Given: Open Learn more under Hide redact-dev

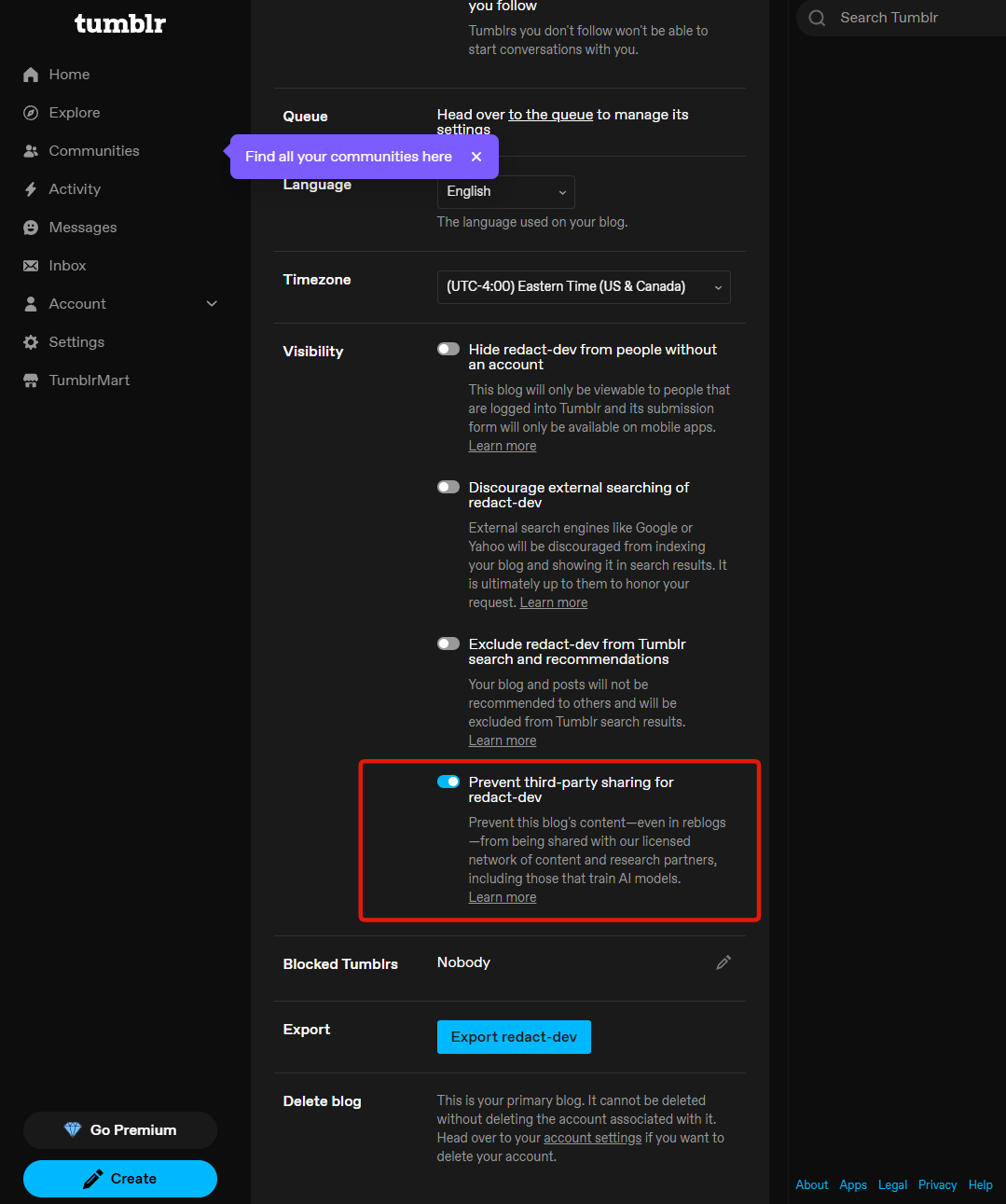Looking at the screenshot, I should coord(503,446).
